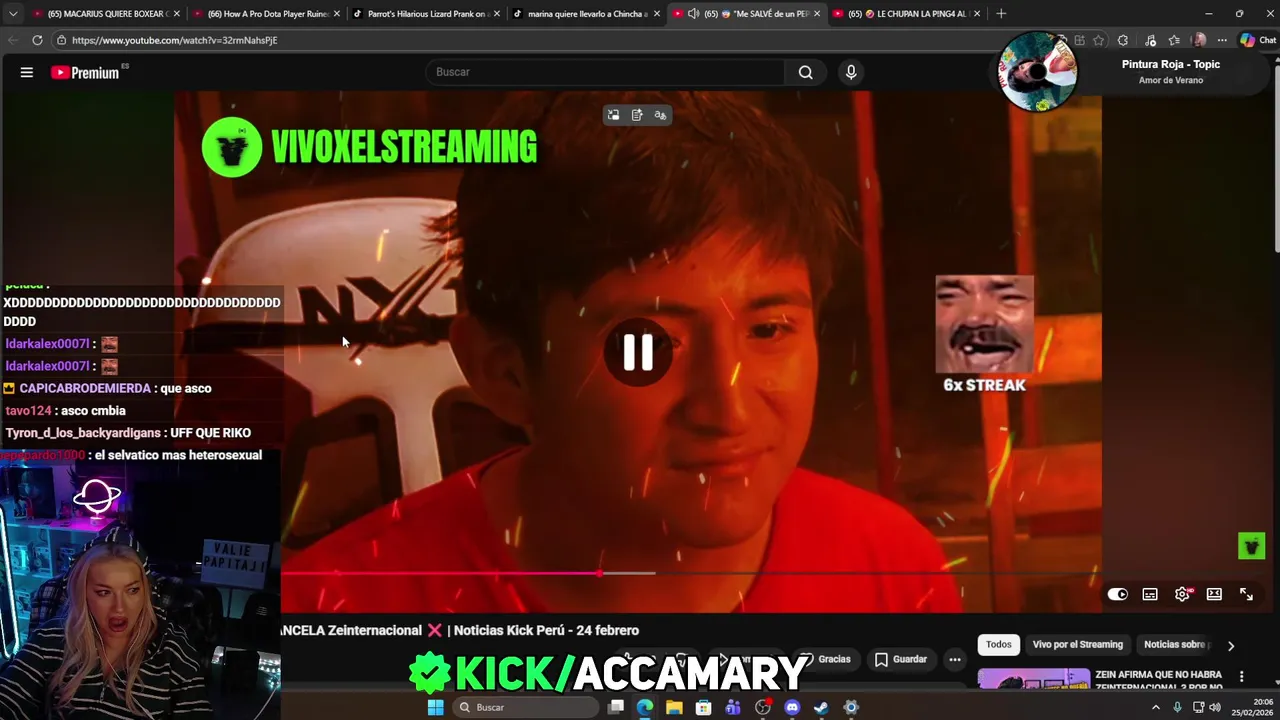
Task: Click chat user Tyron_d_los_backyardigans
Action: pyautogui.click(x=85, y=433)
